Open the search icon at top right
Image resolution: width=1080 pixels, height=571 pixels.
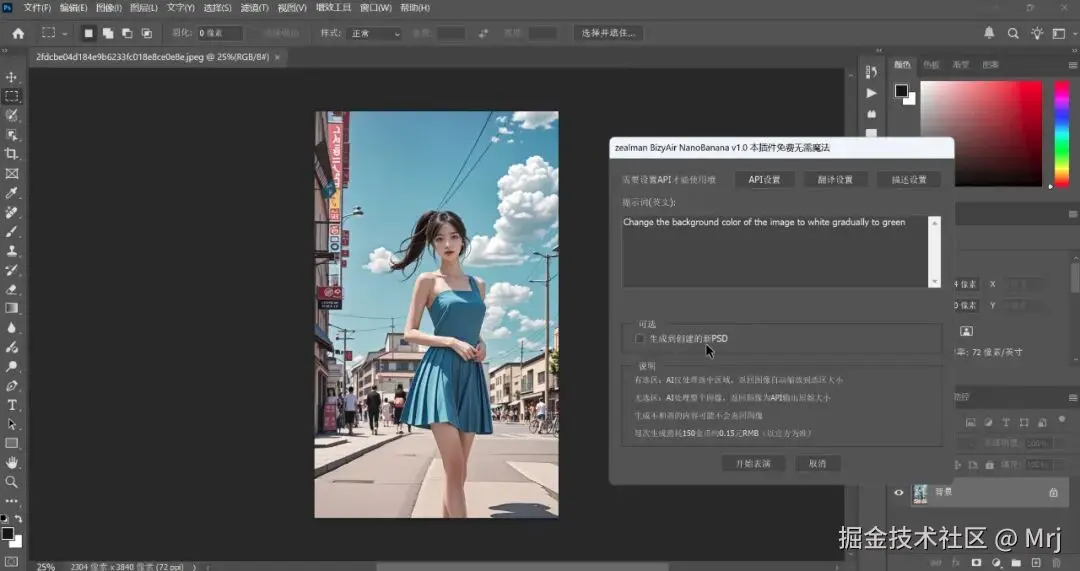pyautogui.click(x=1013, y=33)
